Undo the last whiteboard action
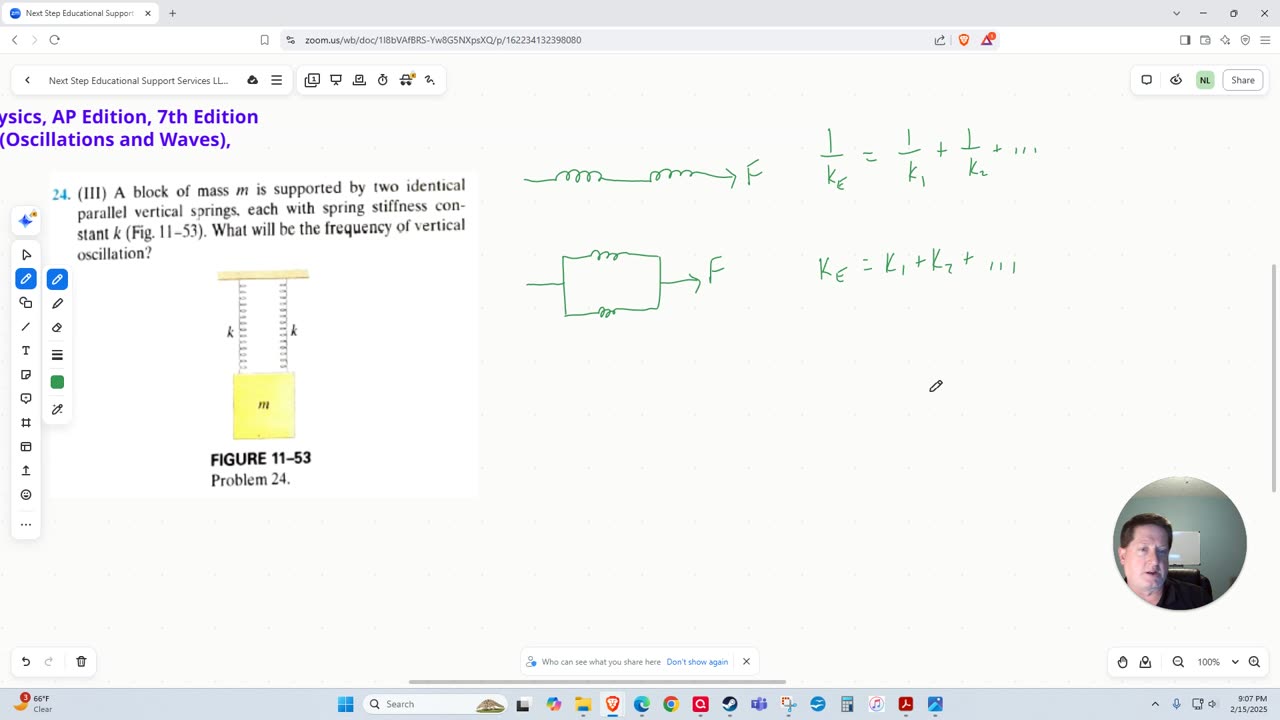 tap(26, 661)
